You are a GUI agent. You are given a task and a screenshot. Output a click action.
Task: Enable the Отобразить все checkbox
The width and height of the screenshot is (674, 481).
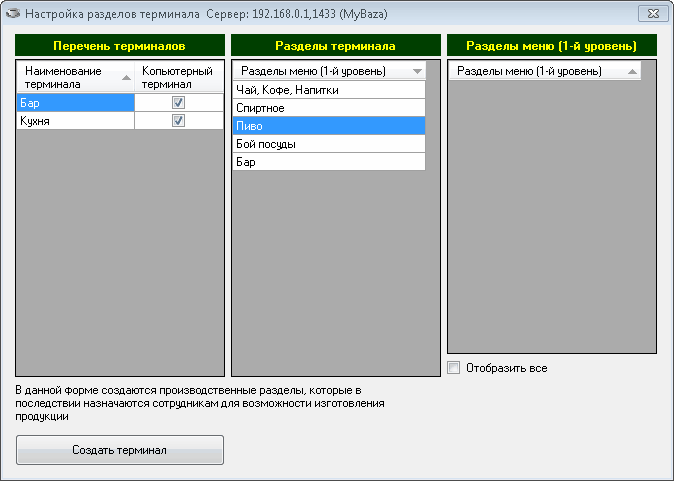pyautogui.click(x=454, y=368)
